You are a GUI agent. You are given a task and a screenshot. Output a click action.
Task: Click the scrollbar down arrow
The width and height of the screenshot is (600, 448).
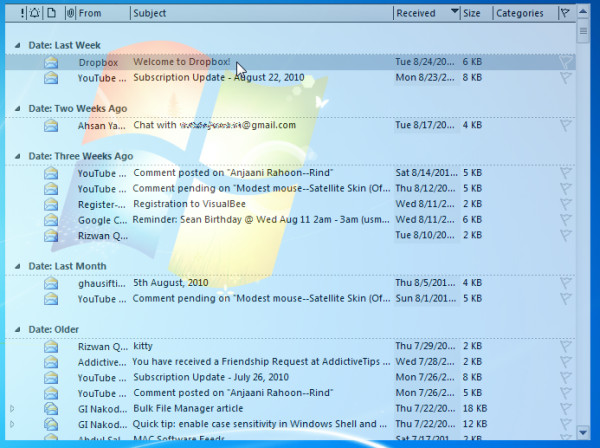coord(583,433)
